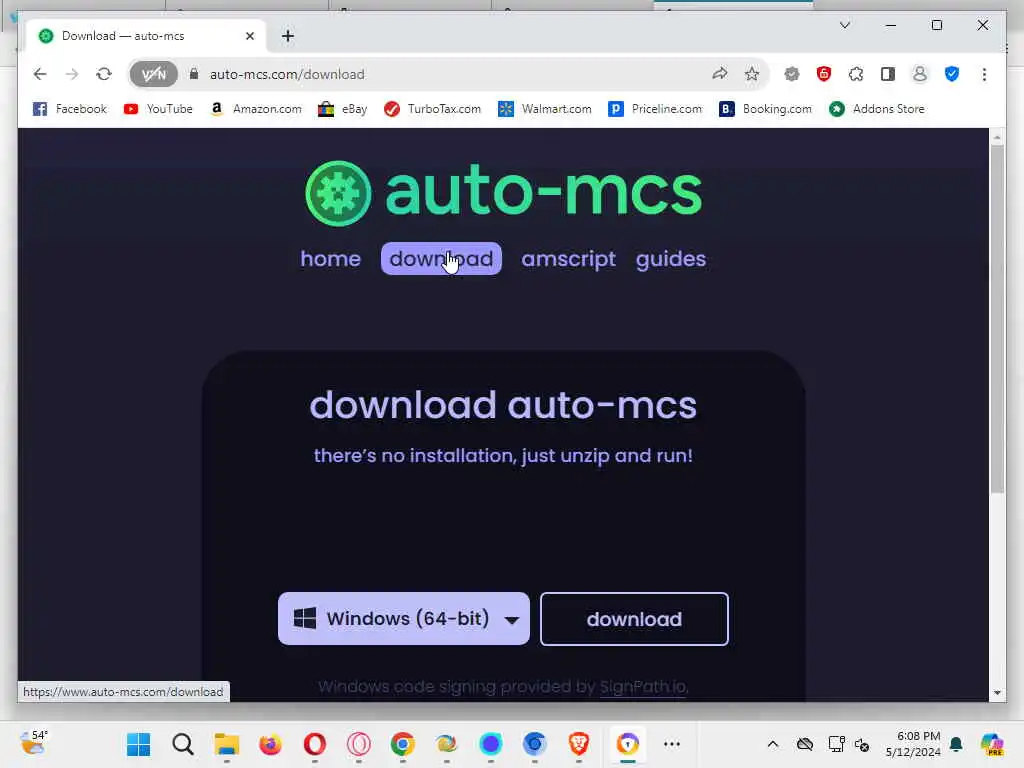Open the guides nav item
The height and width of the screenshot is (768, 1024).
(x=671, y=259)
